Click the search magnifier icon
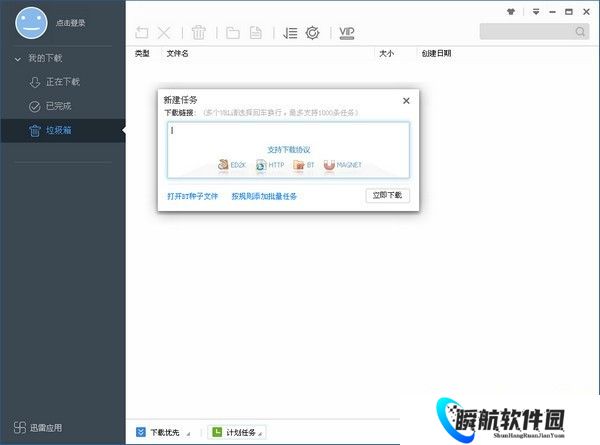This screenshot has height=445, width=600. click(580, 32)
